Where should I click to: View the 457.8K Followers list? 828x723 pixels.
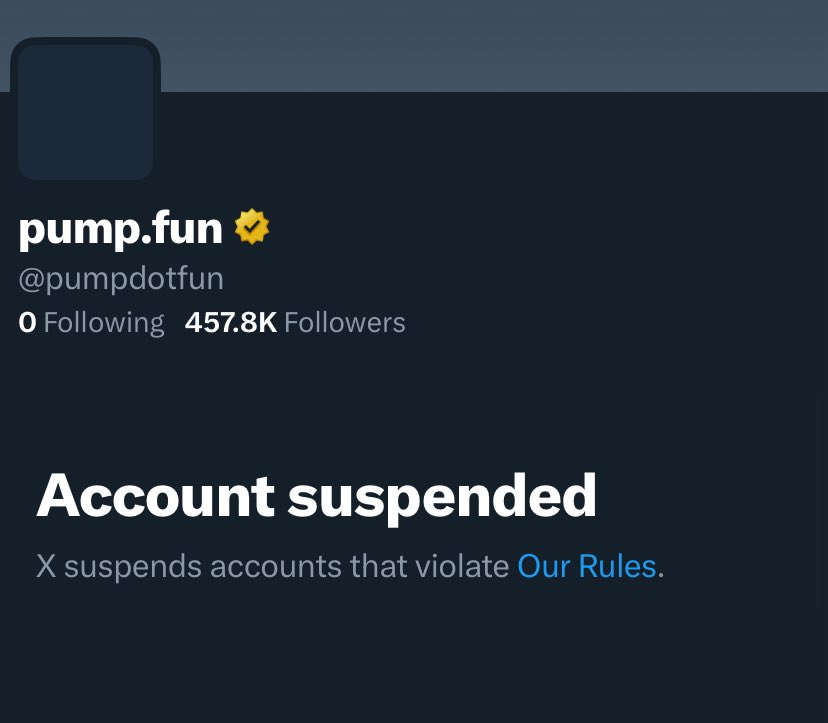coord(295,322)
